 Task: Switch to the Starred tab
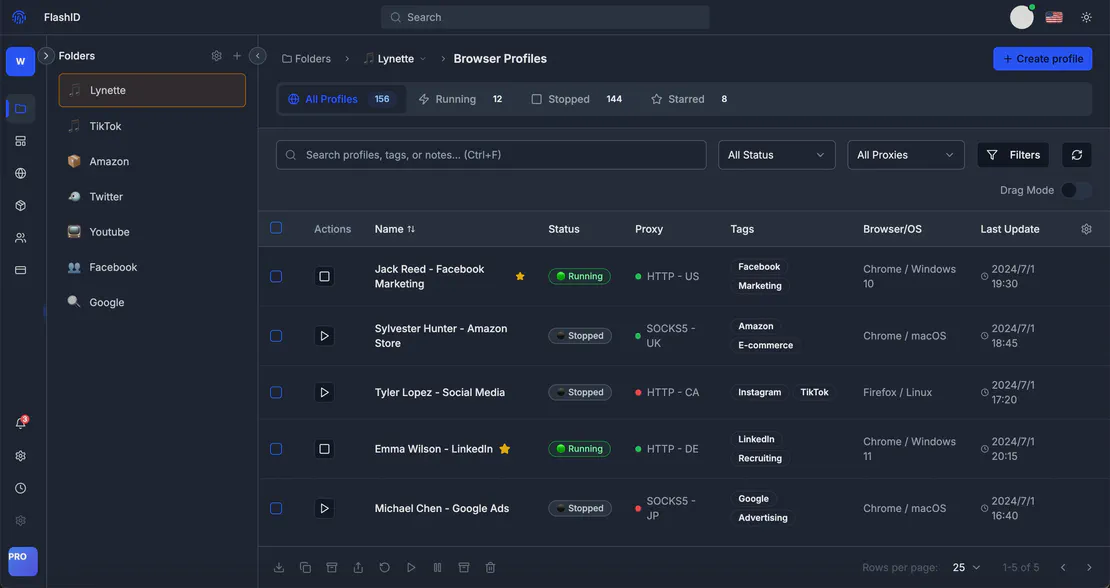point(689,99)
